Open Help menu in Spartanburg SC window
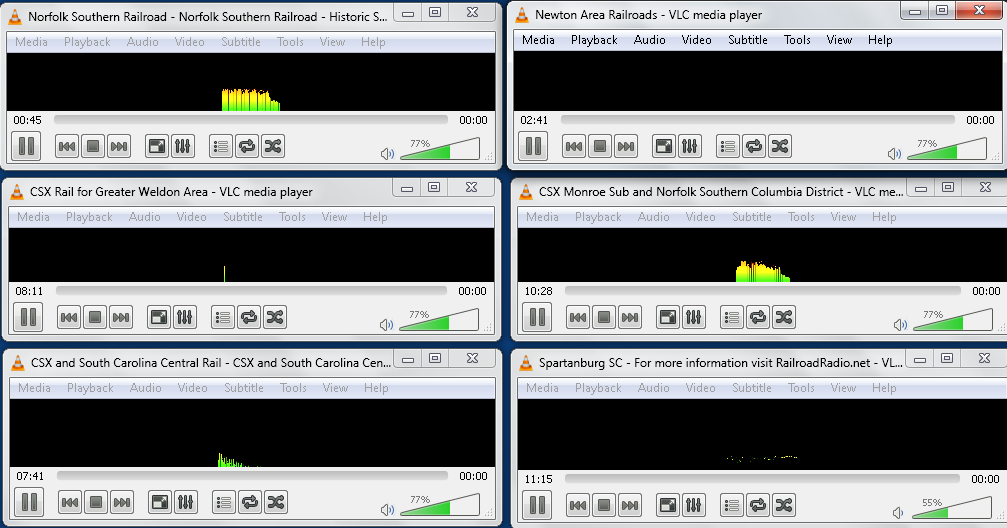This screenshot has width=1007, height=528. 884,388
